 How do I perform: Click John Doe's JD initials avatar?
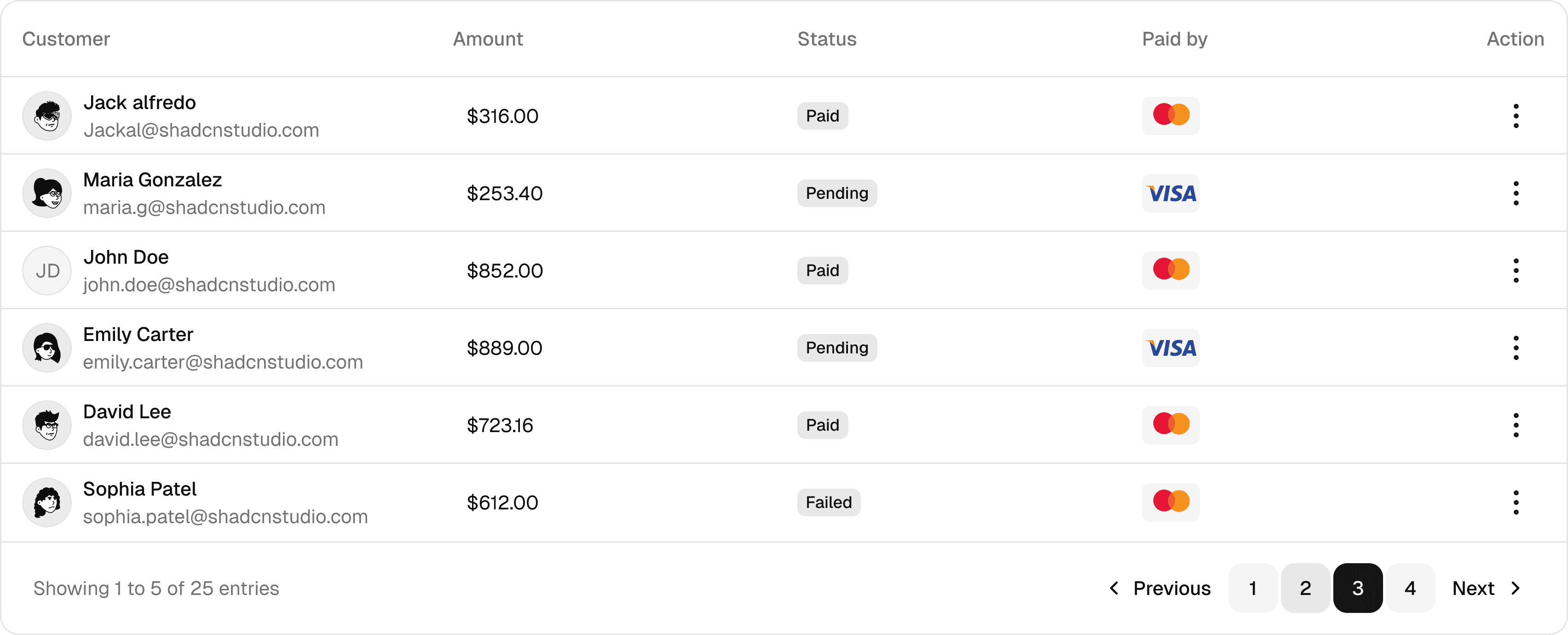click(x=47, y=270)
